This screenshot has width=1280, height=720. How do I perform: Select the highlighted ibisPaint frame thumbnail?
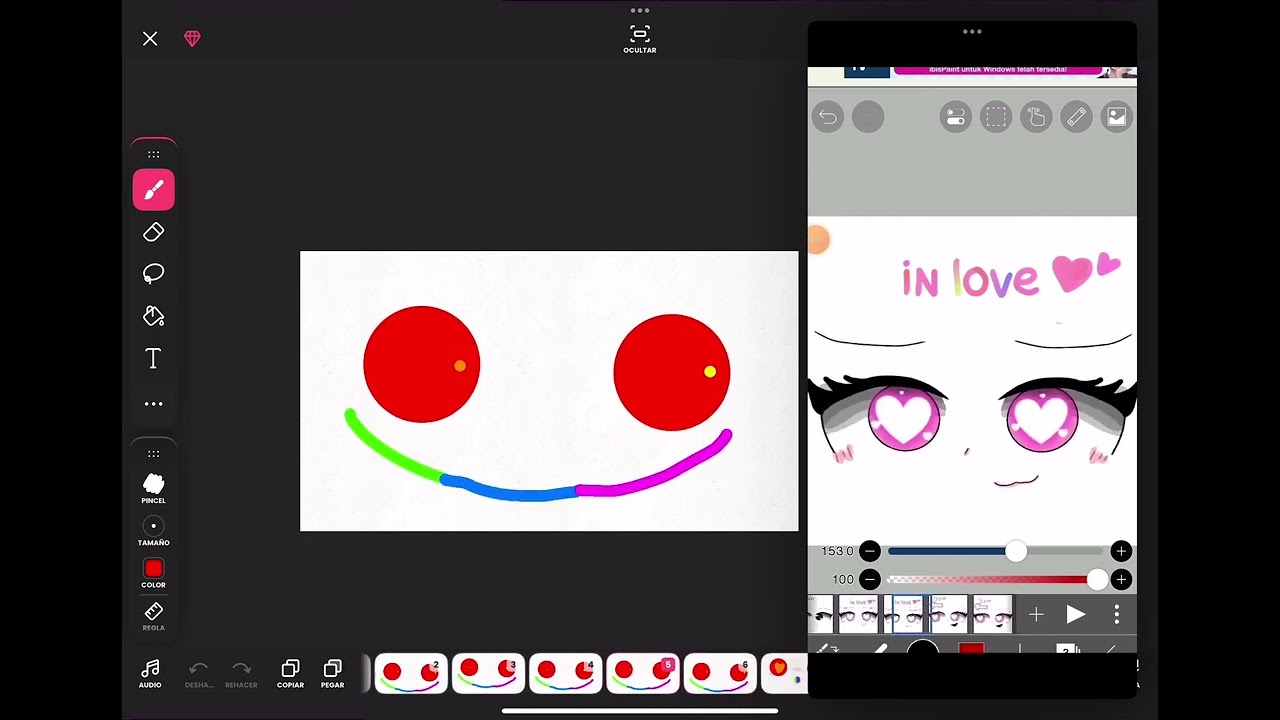pos(905,614)
